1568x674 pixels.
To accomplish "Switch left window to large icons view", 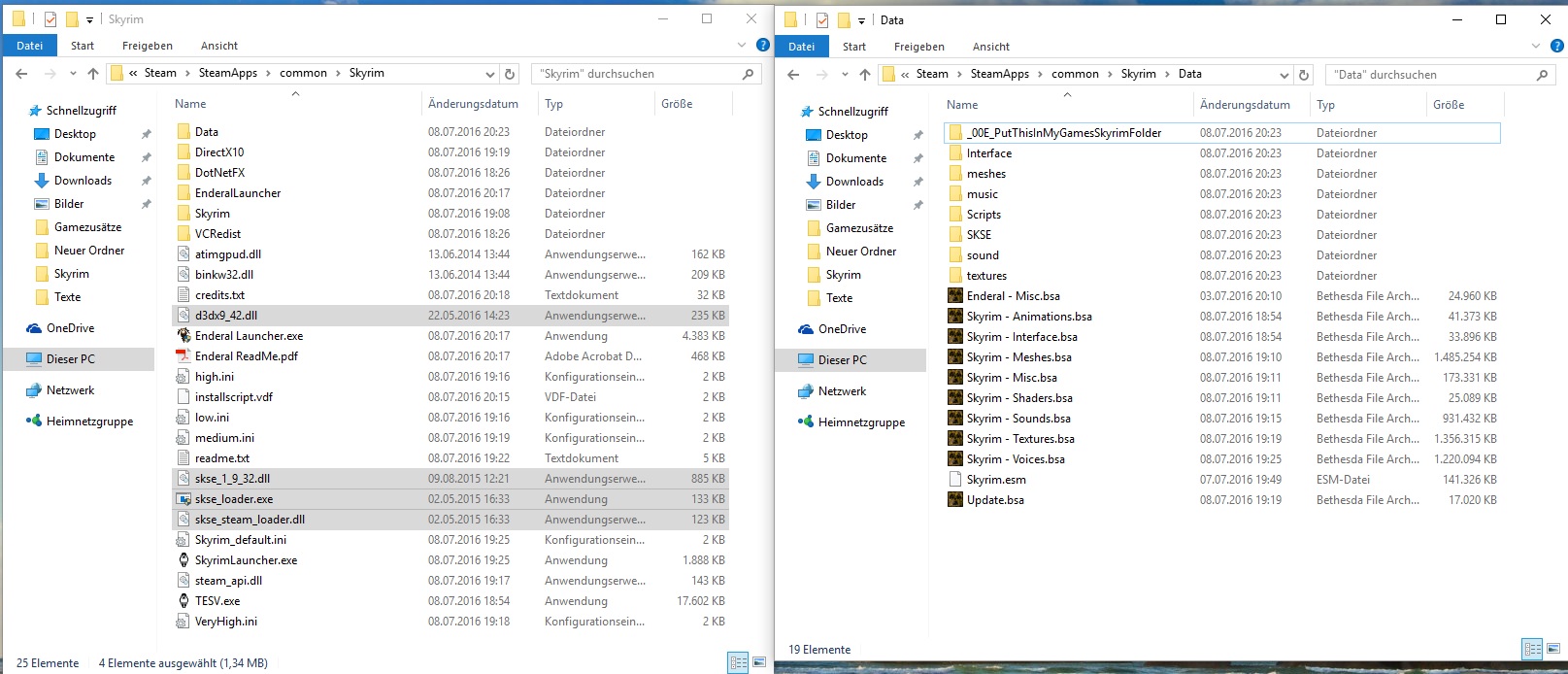I will [759, 662].
